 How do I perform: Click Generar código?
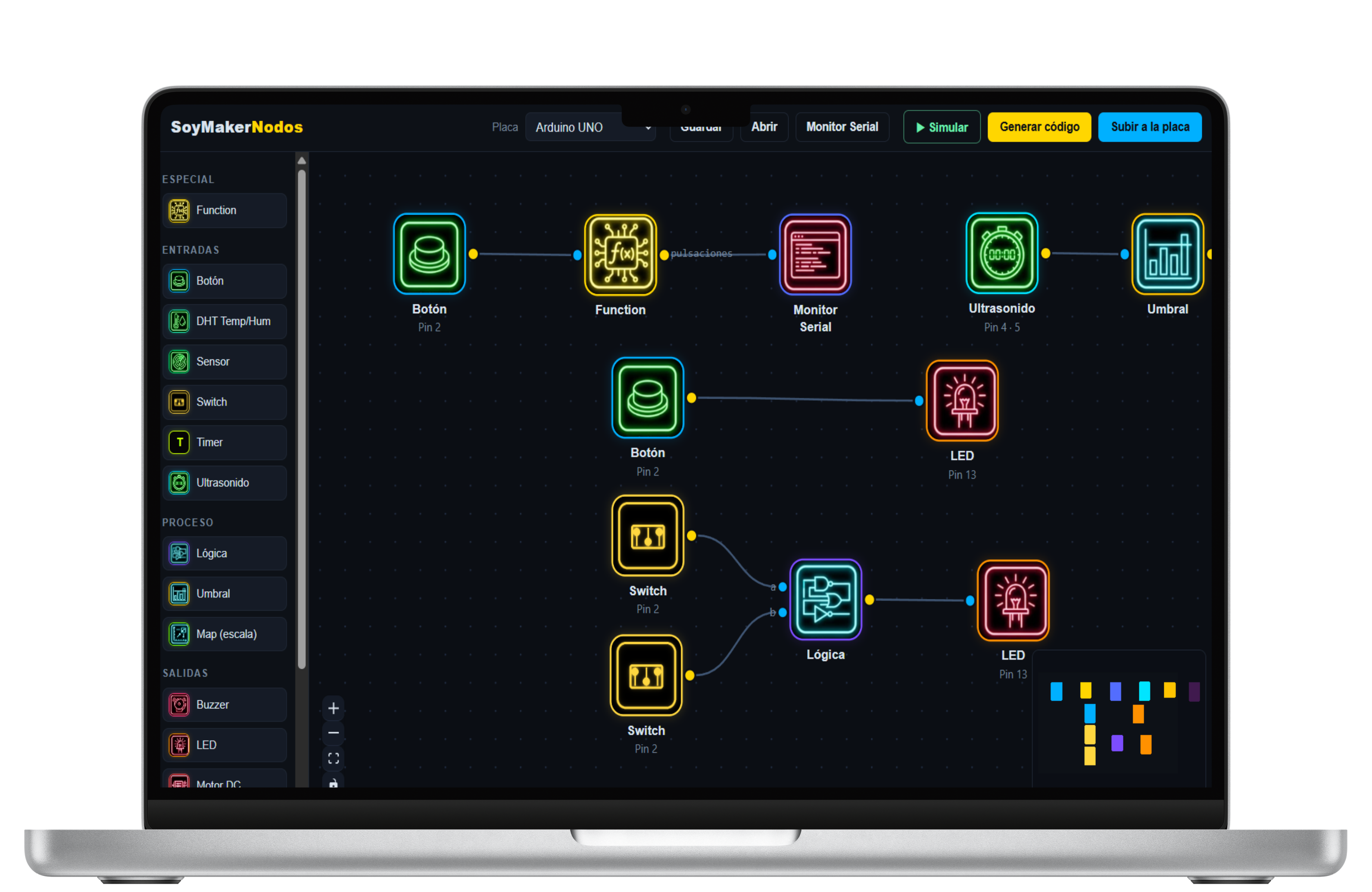pyautogui.click(x=1039, y=127)
